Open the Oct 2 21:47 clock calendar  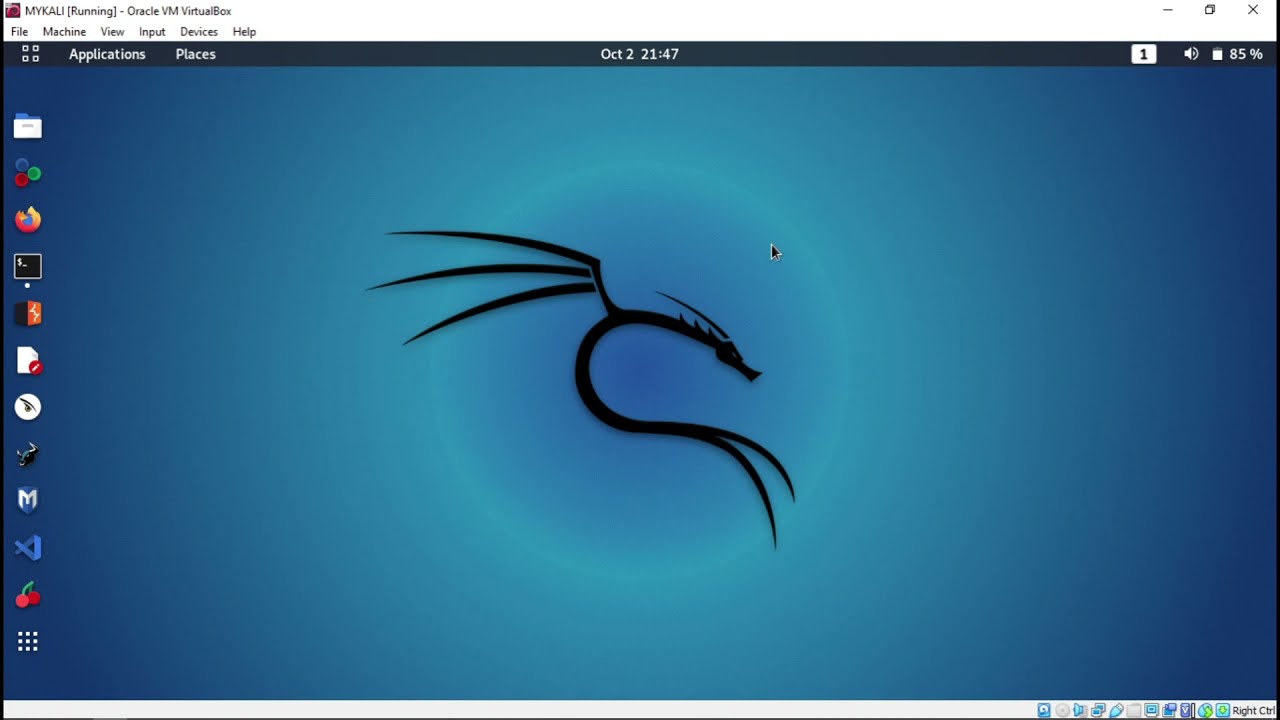640,54
